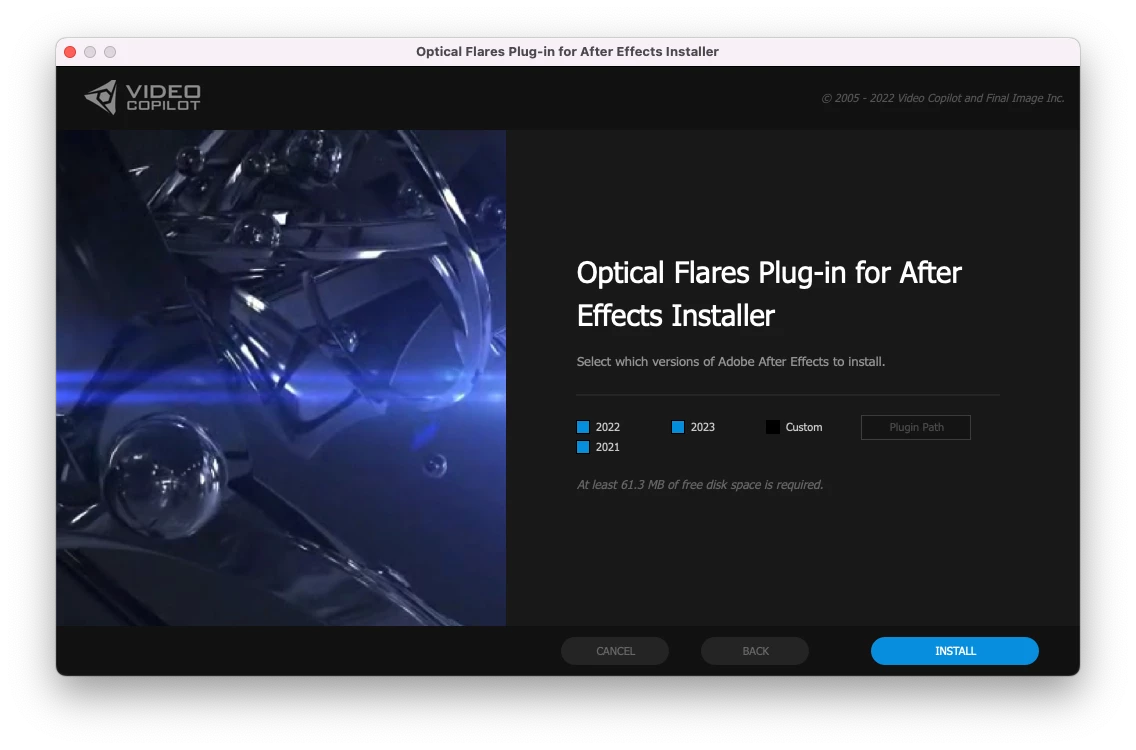
Task: Click the Video Copilot logo
Action: point(143,97)
